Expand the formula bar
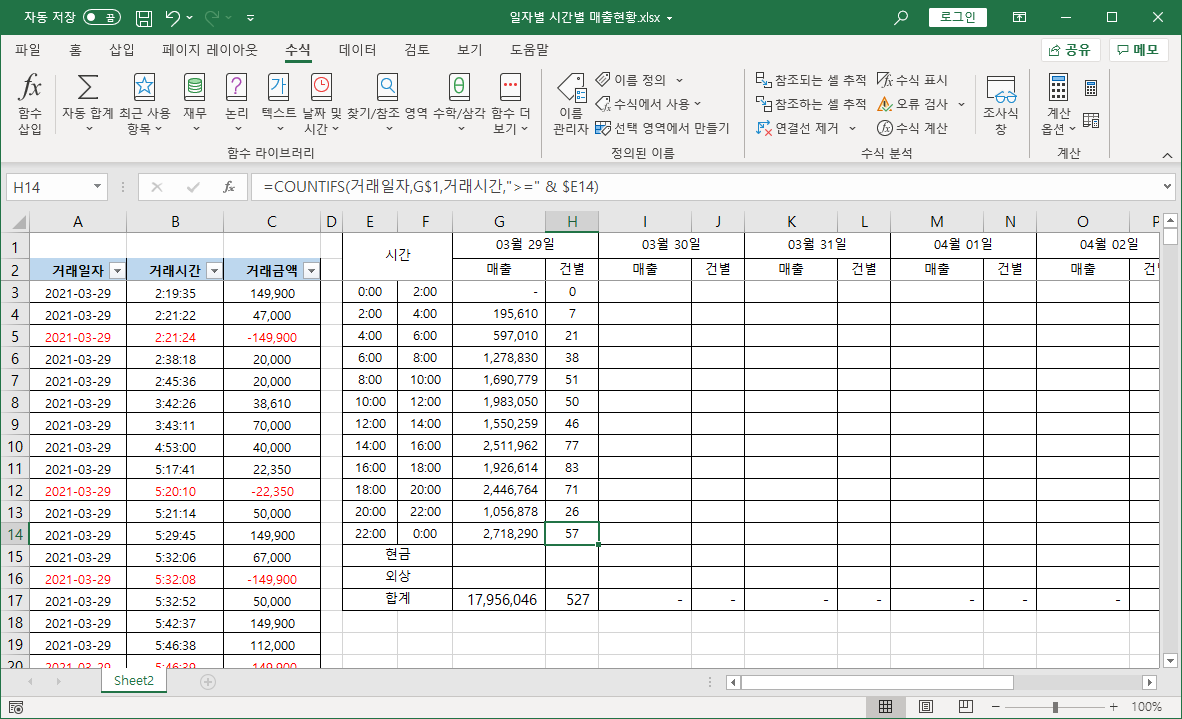This screenshot has width=1182, height=719. click(x=1167, y=186)
